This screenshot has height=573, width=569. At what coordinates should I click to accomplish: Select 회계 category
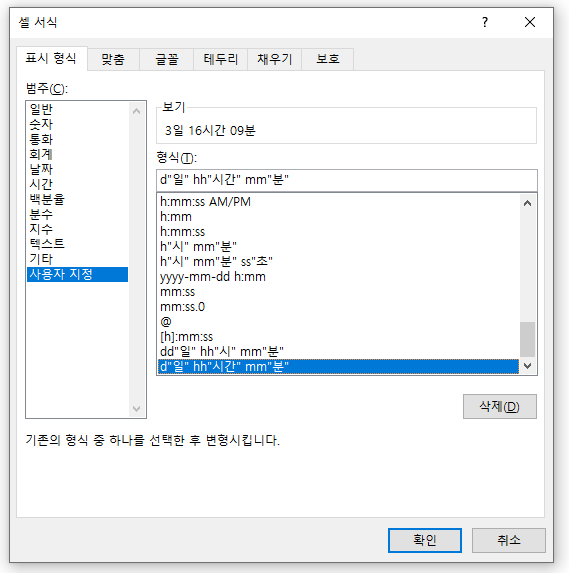[x=77, y=154]
